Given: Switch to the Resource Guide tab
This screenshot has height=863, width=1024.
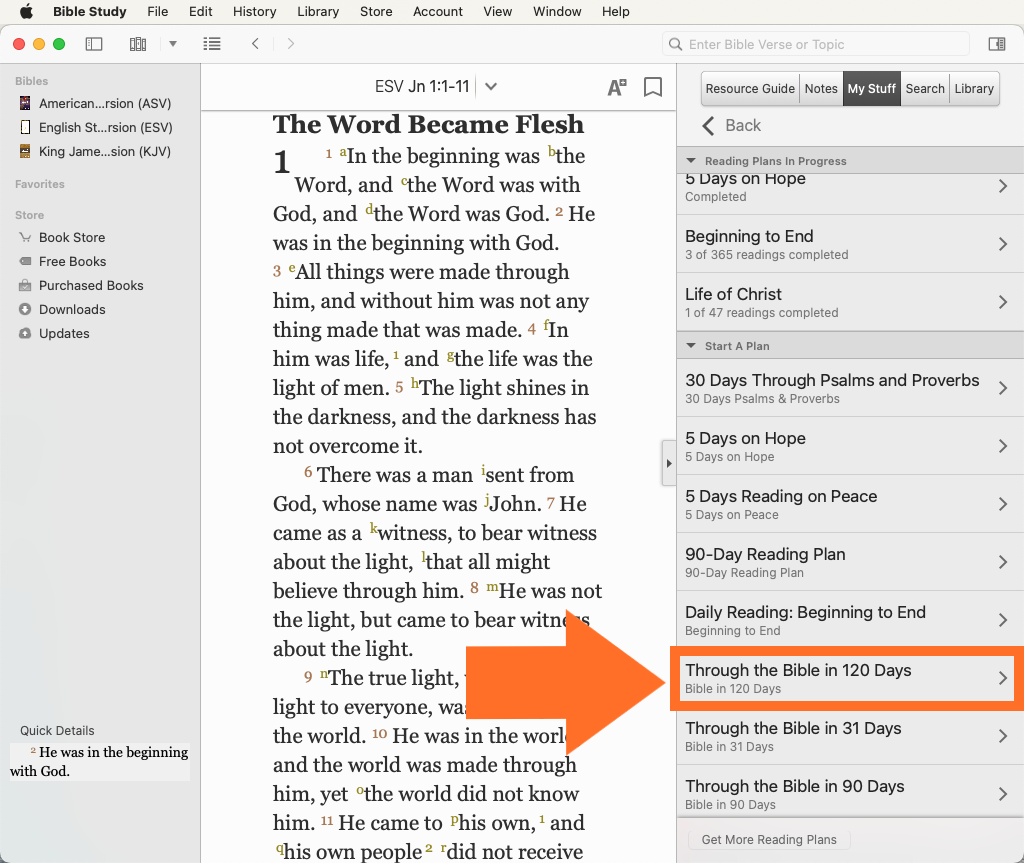Looking at the screenshot, I should pyautogui.click(x=750, y=88).
